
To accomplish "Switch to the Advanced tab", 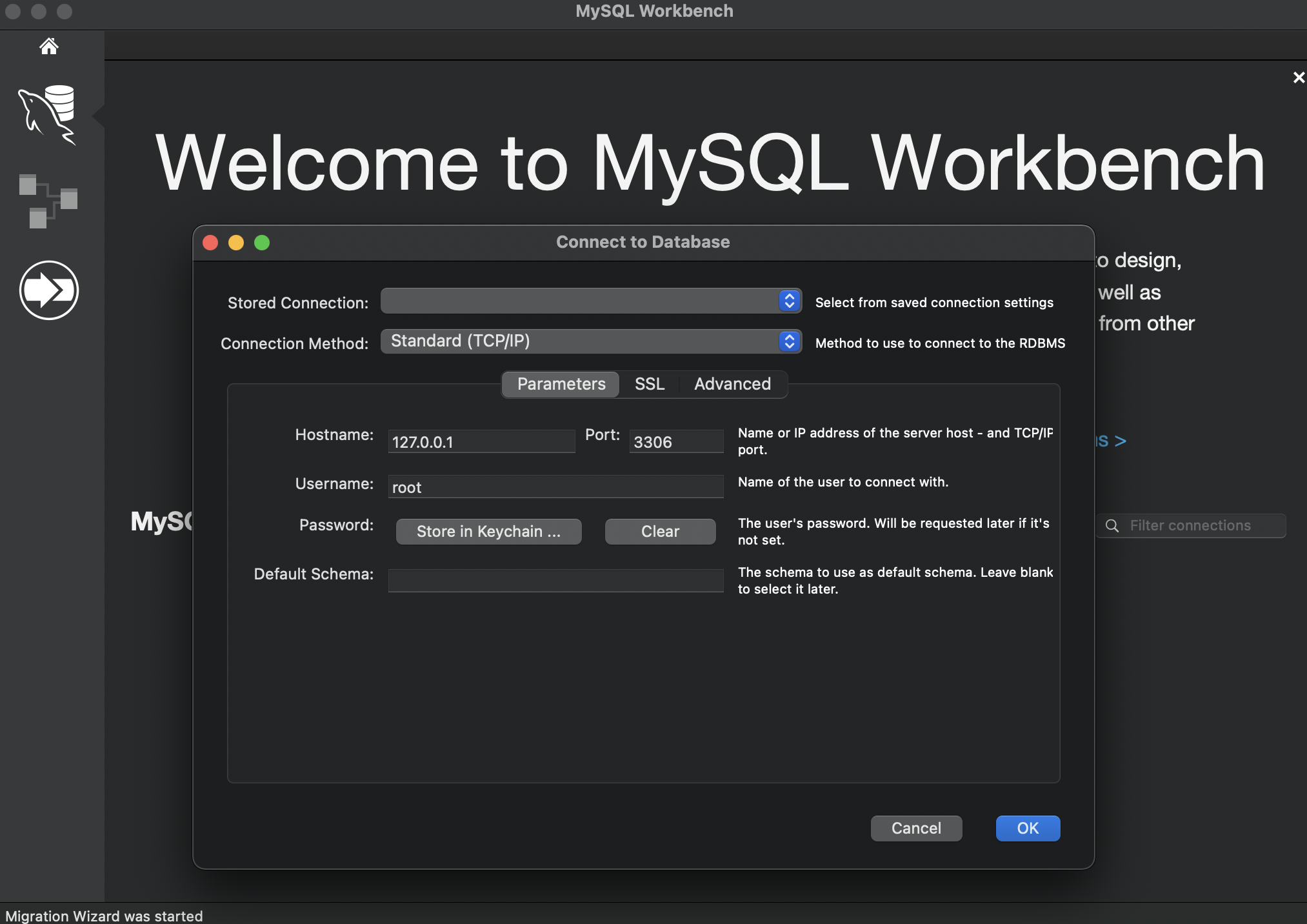I will [732, 385].
